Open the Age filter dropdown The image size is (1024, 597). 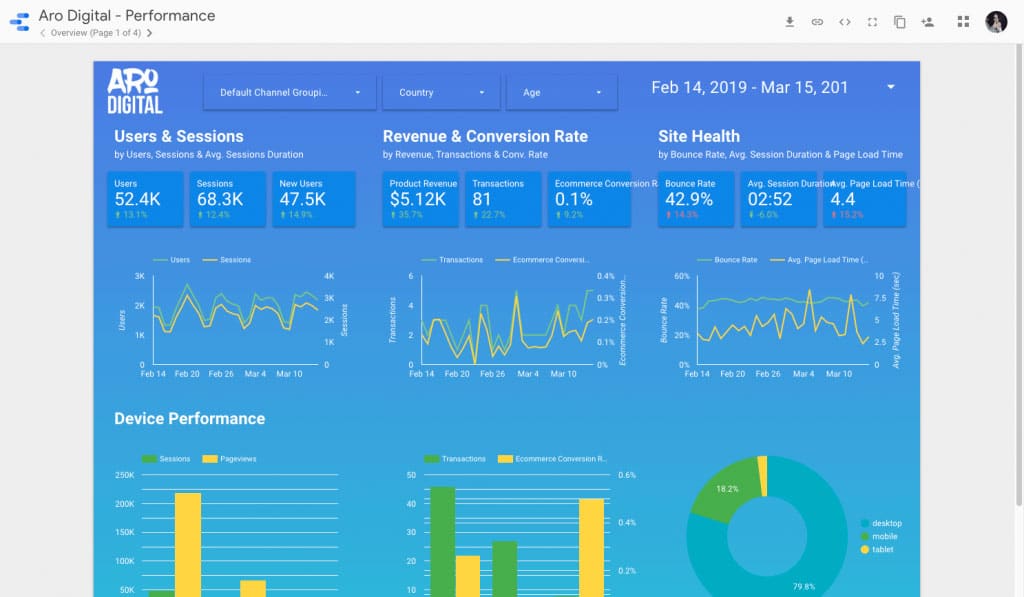tap(562, 92)
